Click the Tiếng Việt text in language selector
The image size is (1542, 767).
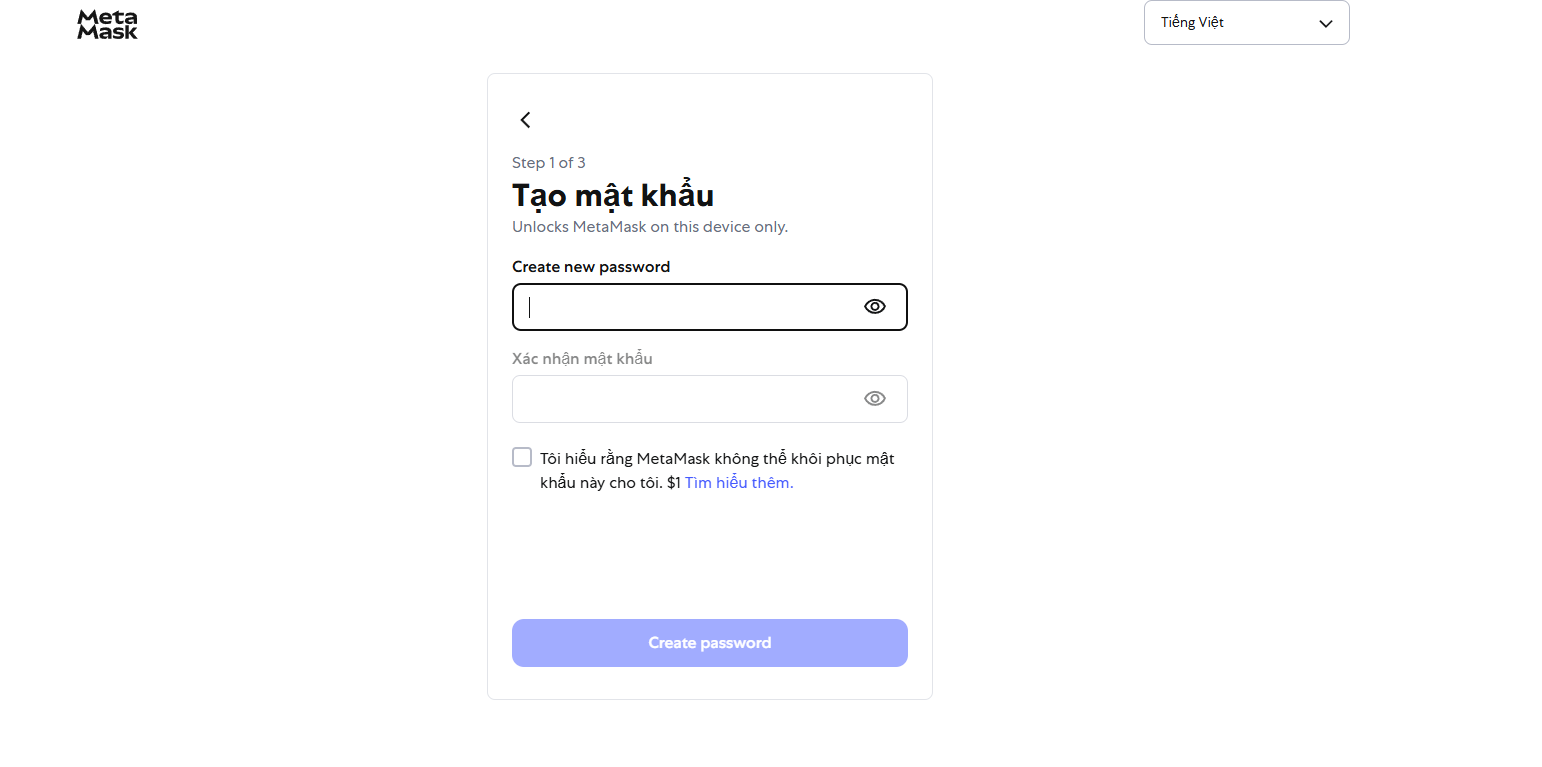tap(1192, 23)
